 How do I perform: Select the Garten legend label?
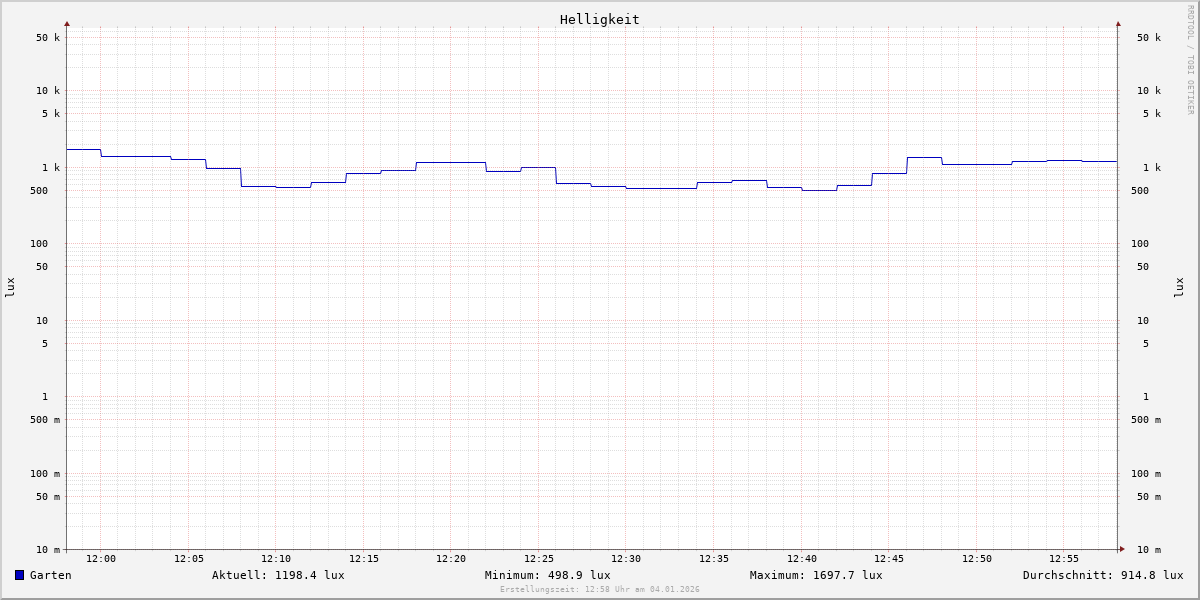pyautogui.click(x=50, y=575)
